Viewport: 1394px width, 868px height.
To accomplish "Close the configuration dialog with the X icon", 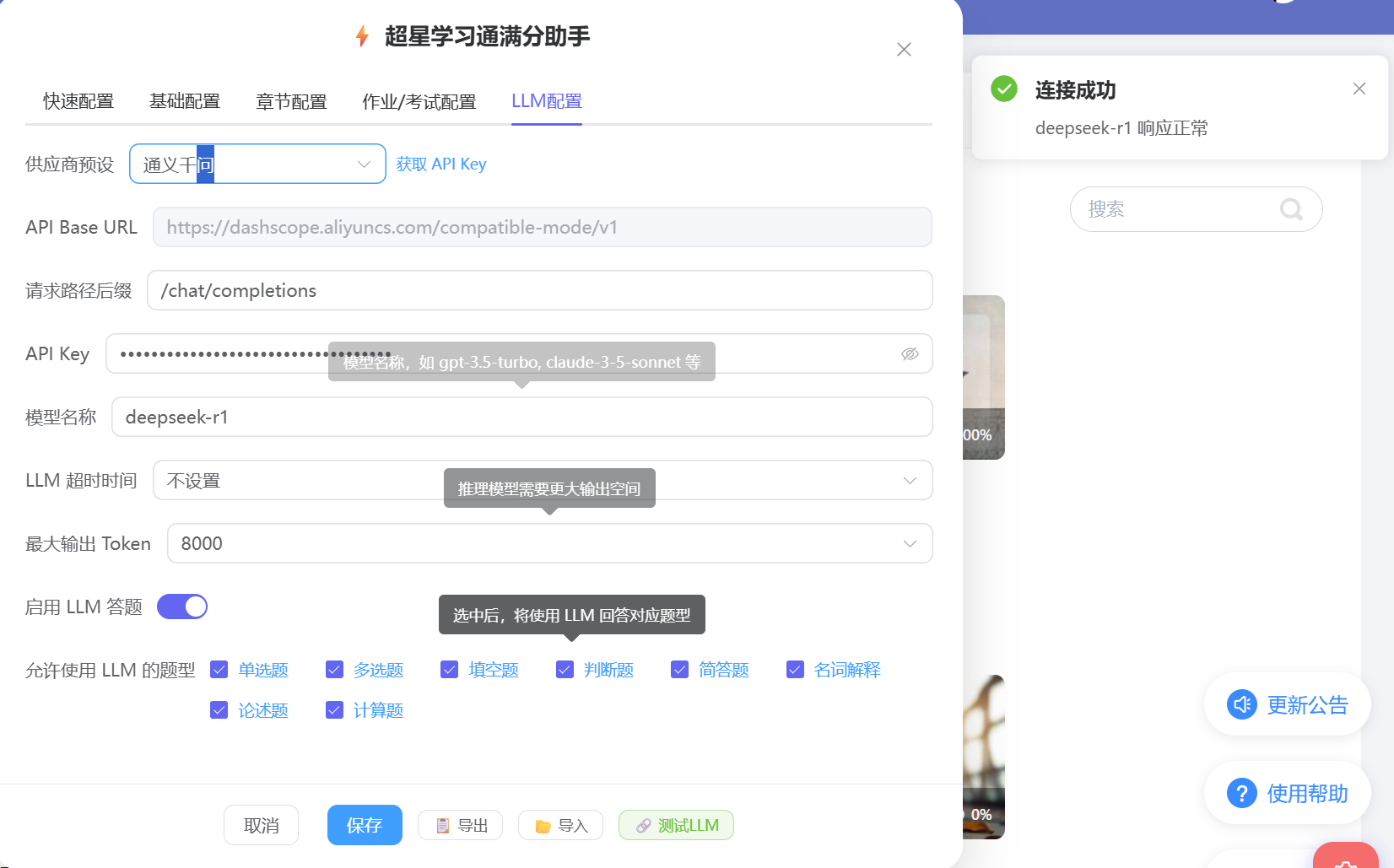I will coord(904,50).
